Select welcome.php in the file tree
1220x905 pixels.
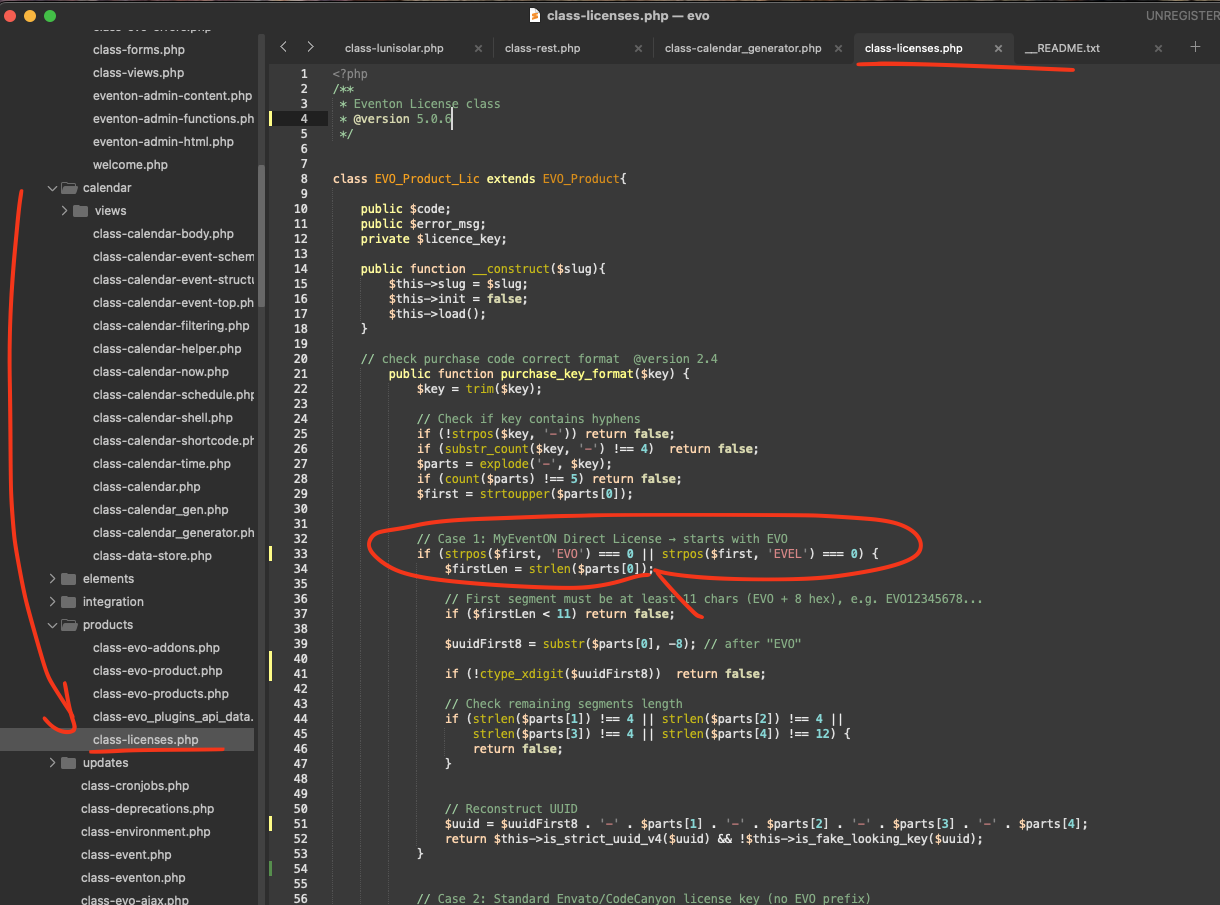pos(130,165)
